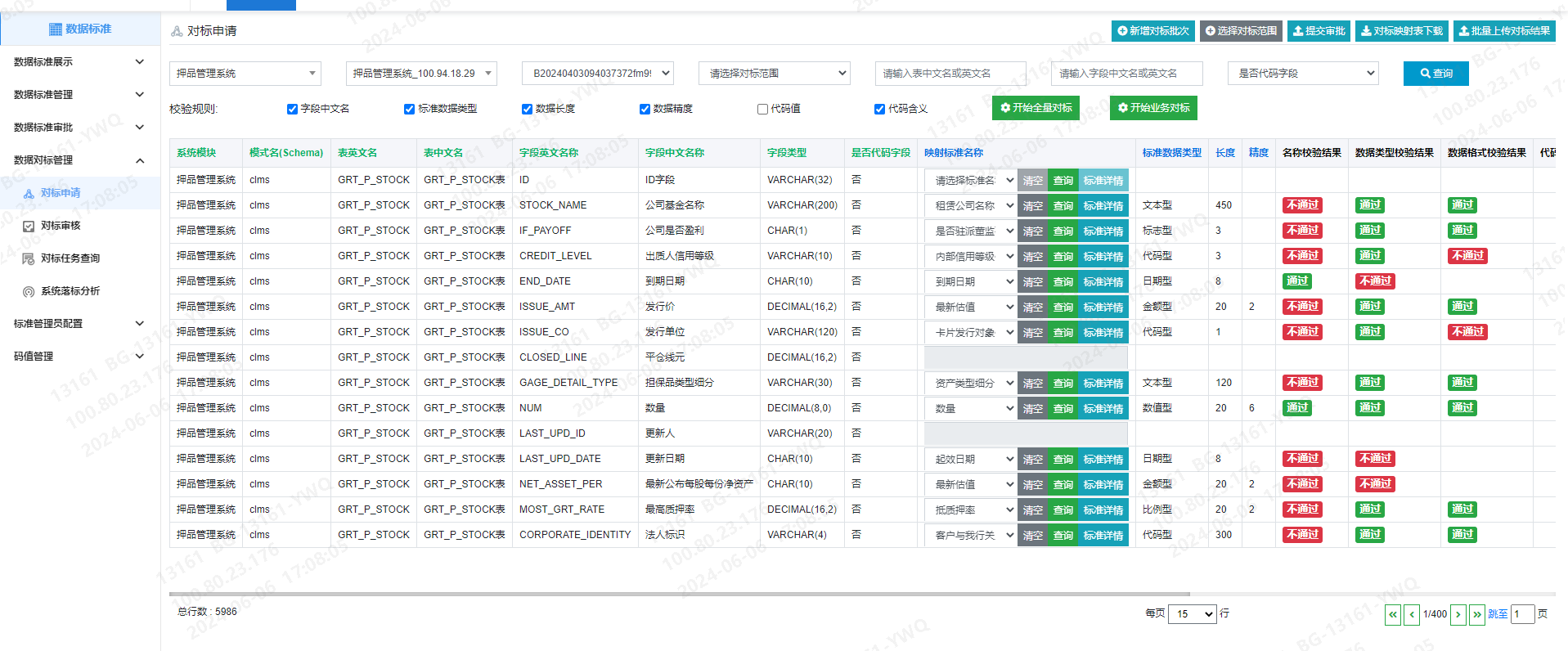The height and width of the screenshot is (651, 1568).
Task: Open the 押品管理系统 system dropdown
Action: pyautogui.click(x=245, y=74)
